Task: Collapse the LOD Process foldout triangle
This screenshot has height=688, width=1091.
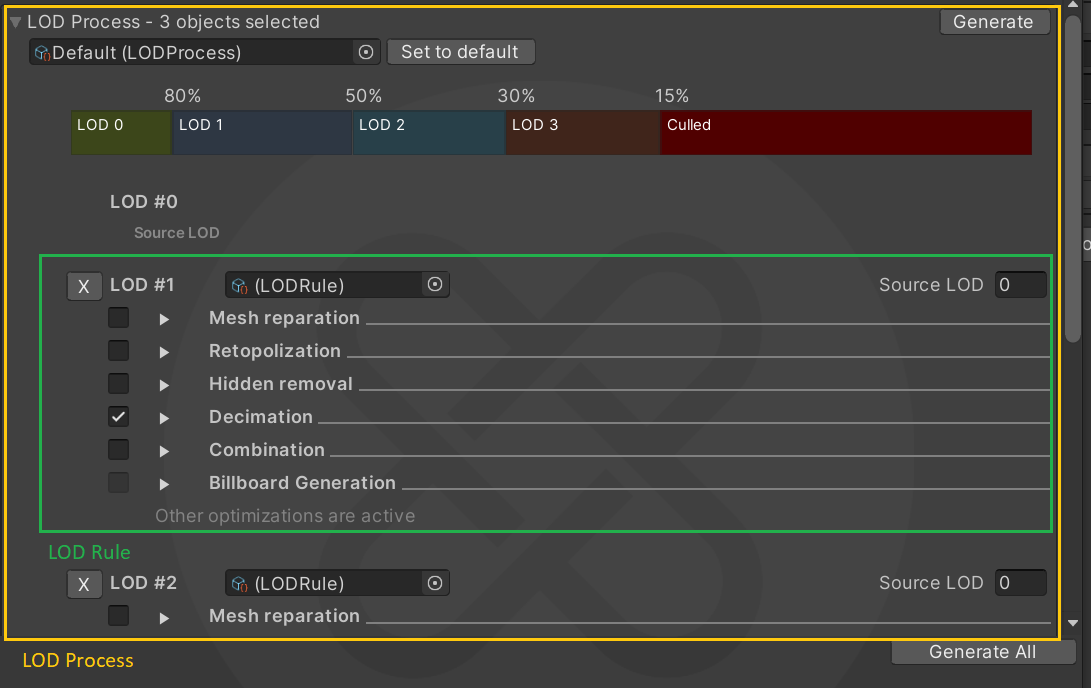Action: pyautogui.click(x=15, y=22)
